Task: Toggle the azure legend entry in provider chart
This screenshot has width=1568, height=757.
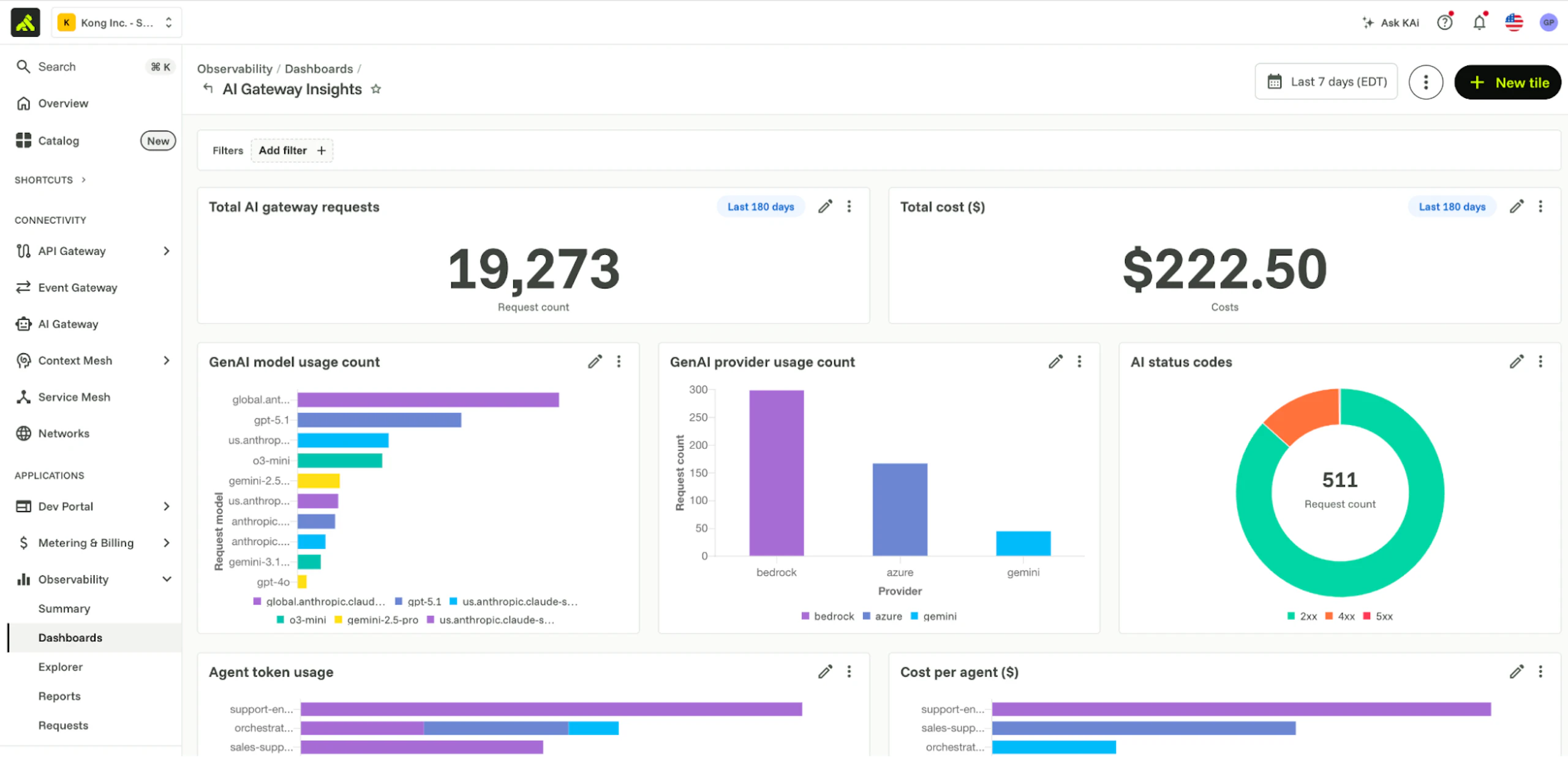Action: point(883,617)
